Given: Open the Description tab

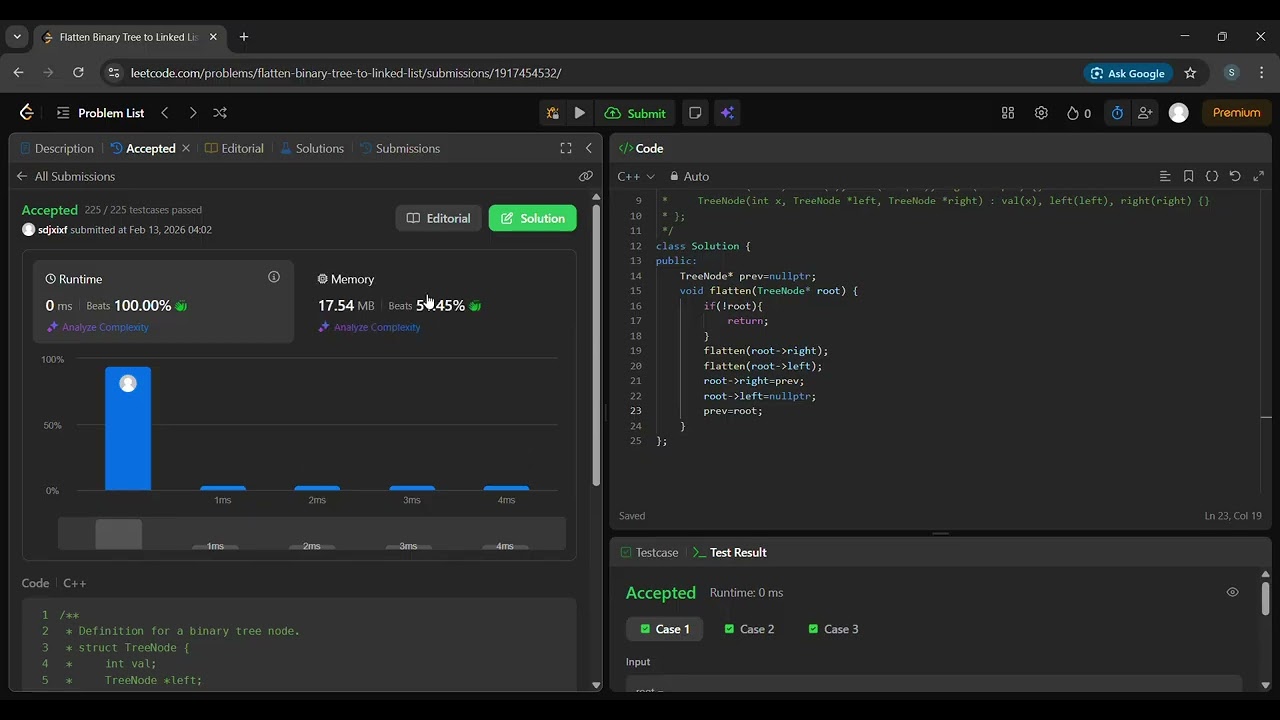Looking at the screenshot, I should pyautogui.click(x=57, y=148).
